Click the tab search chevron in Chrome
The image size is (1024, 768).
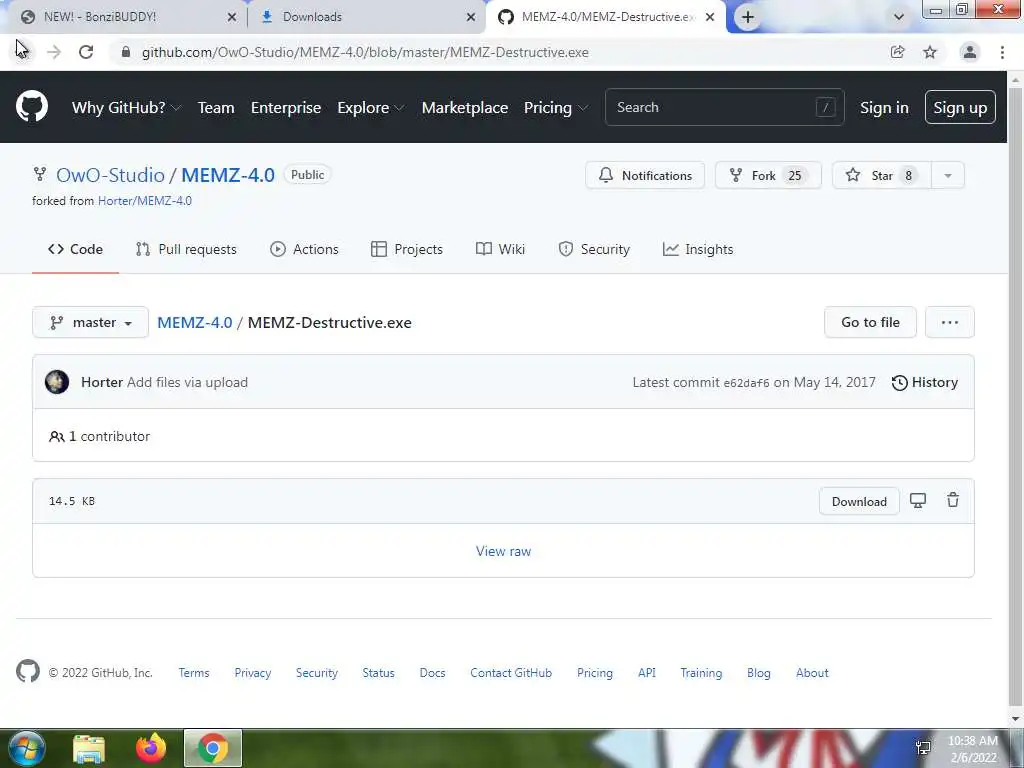(x=899, y=17)
